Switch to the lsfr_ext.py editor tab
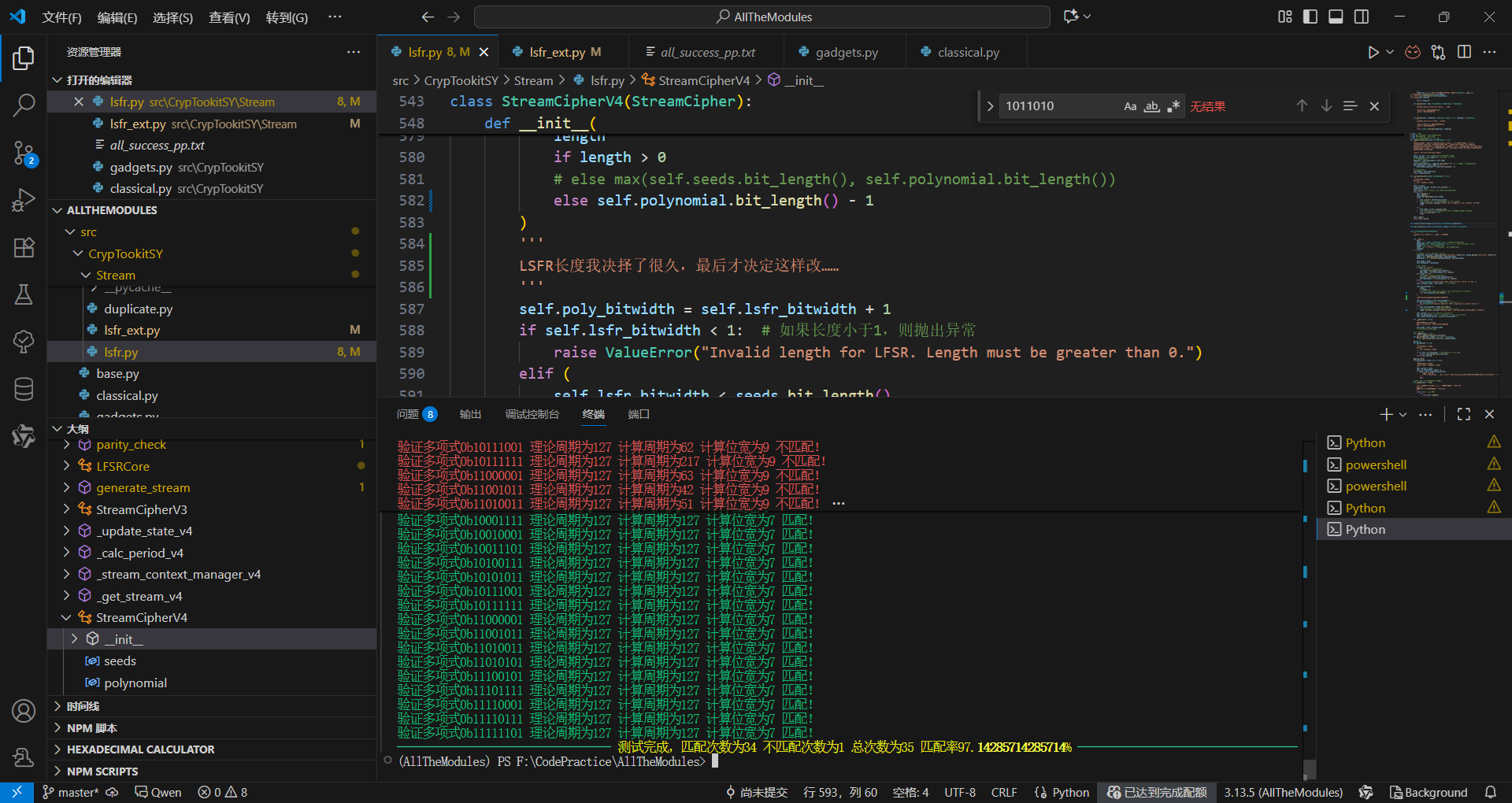 click(557, 52)
